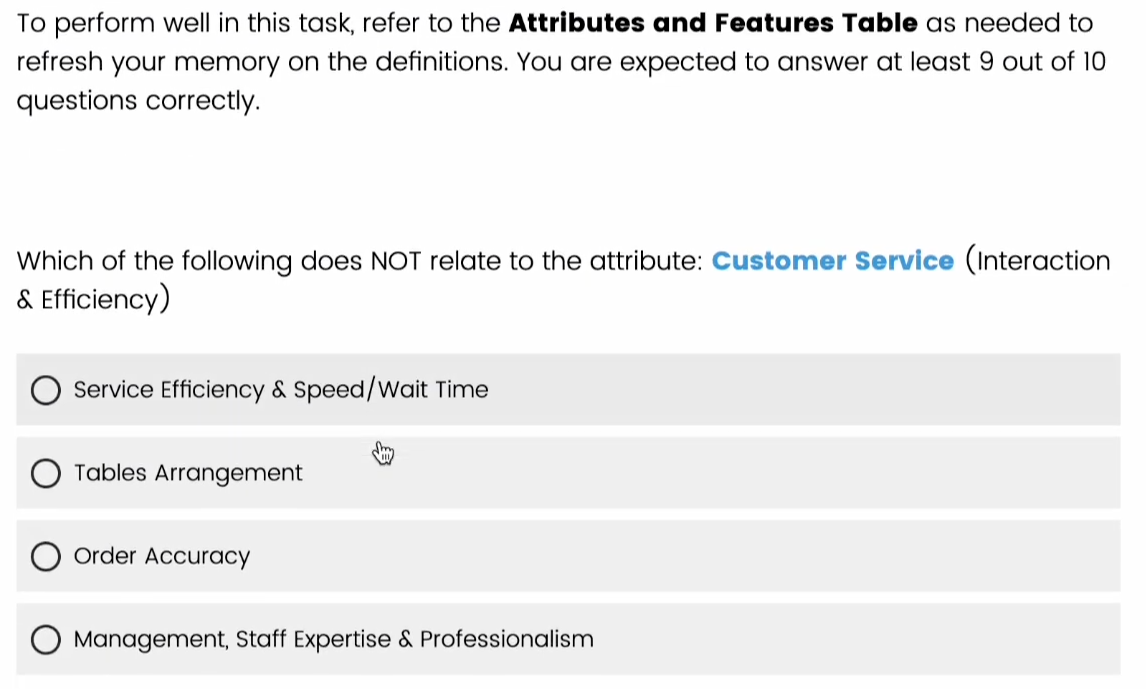Click the blue "Customer Service" attribute text
This screenshot has width=1146, height=689.
tap(833, 262)
